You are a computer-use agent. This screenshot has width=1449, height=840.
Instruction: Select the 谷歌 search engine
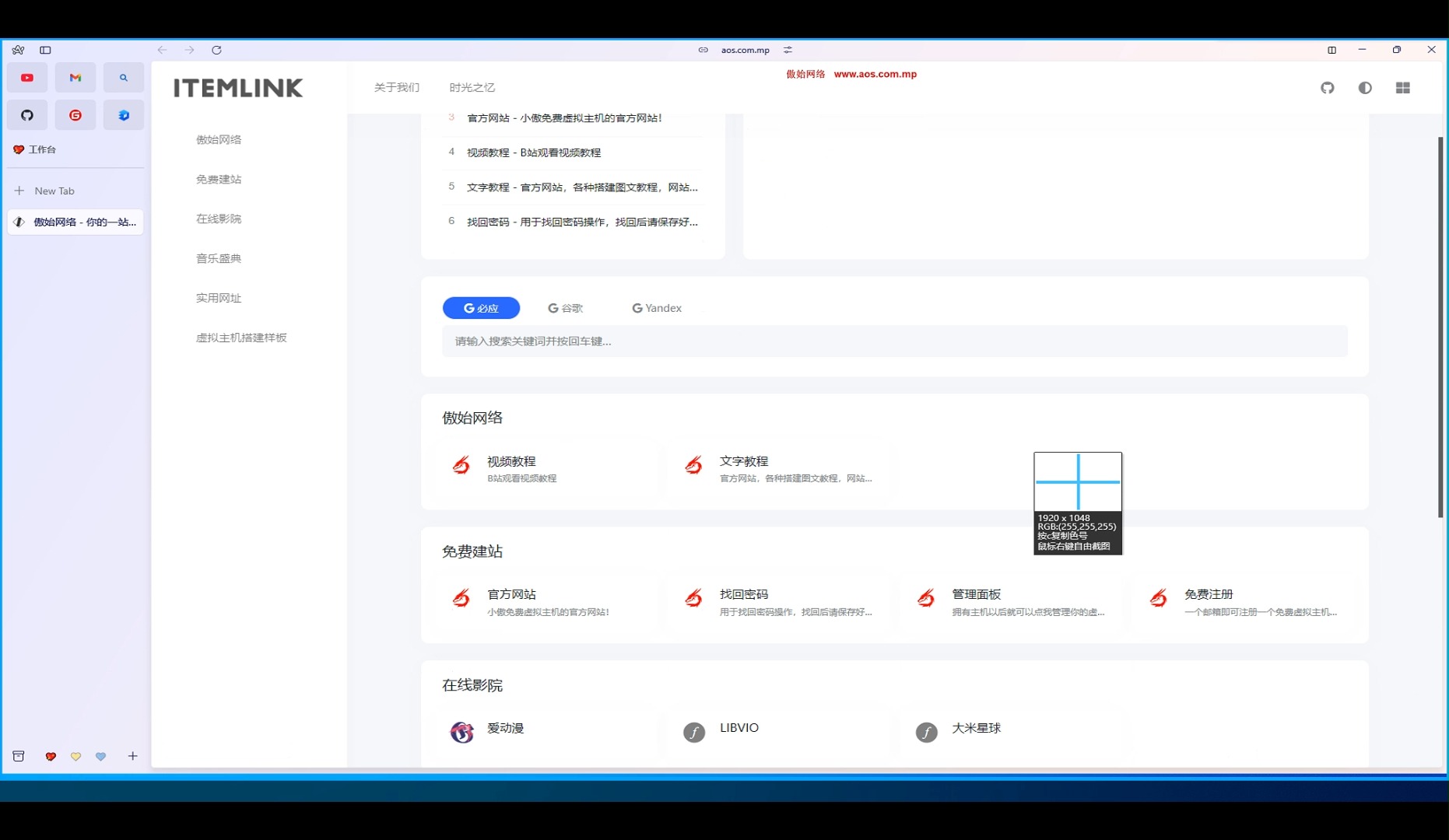click(x=566, y=307)
